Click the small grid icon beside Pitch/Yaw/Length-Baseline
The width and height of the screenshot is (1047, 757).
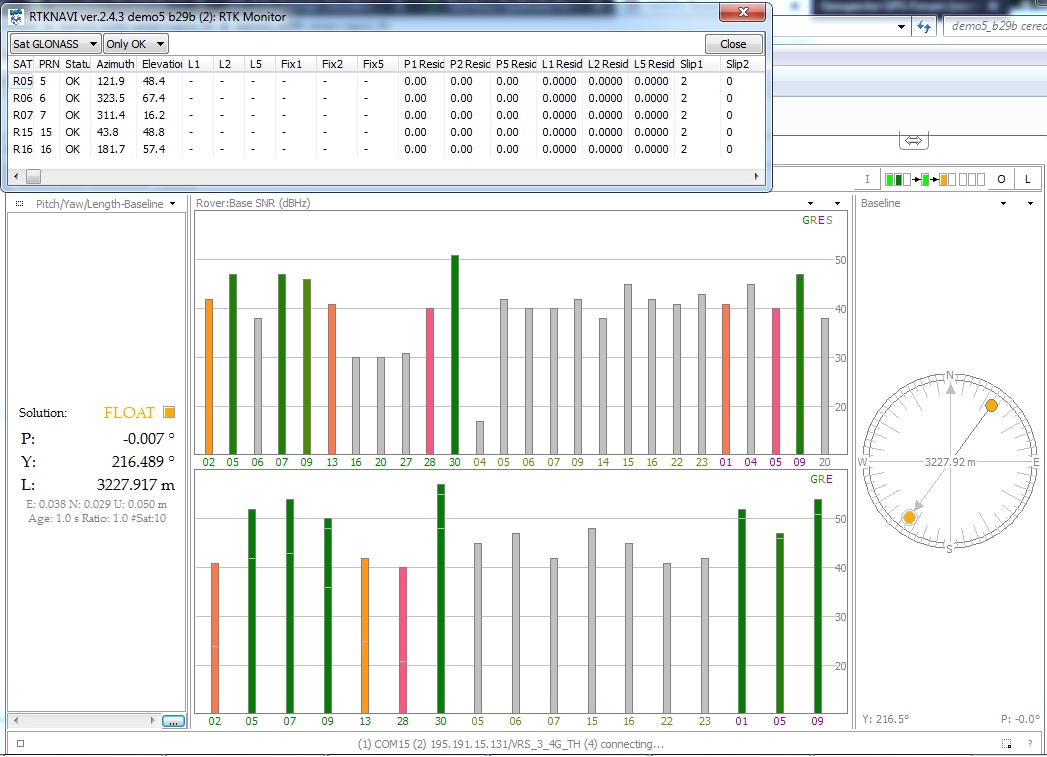pyautogui.click(x=19, y=204)
